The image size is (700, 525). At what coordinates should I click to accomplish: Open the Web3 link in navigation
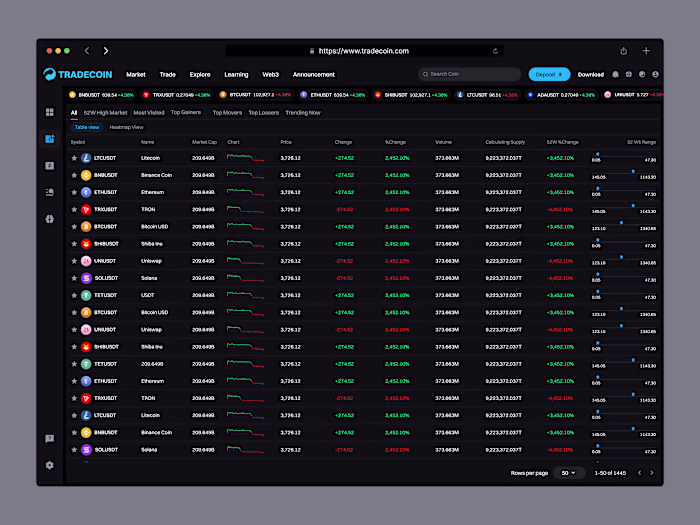pyautogui.click(x=271, y=75)
